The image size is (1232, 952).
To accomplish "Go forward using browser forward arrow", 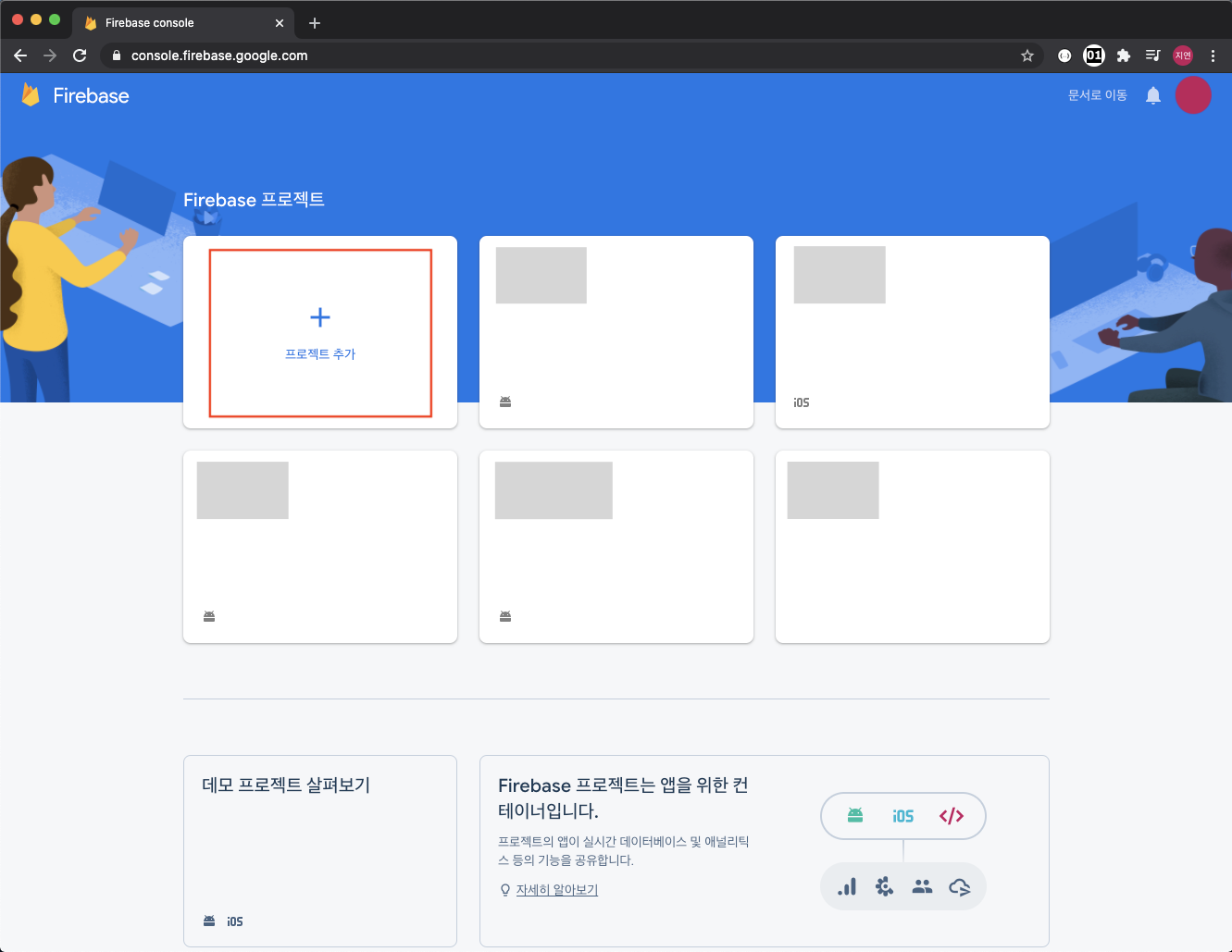I will (x=50, y=56).
